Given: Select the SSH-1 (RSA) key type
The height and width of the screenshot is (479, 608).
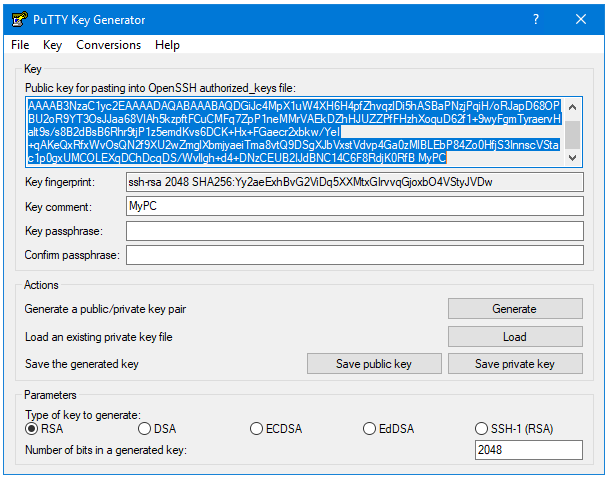Looking at the screenshot, I should [482, 428].
